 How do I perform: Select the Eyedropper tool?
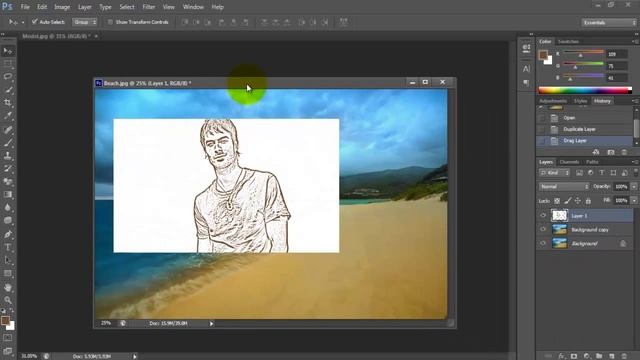[x=8, y=116]
